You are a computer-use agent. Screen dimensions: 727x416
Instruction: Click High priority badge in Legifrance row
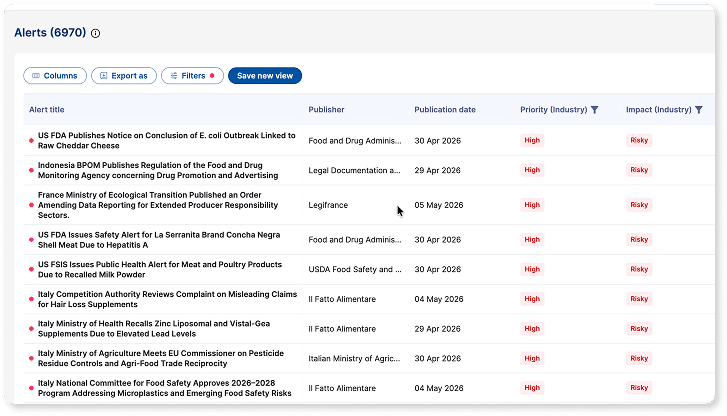(532, 205)
